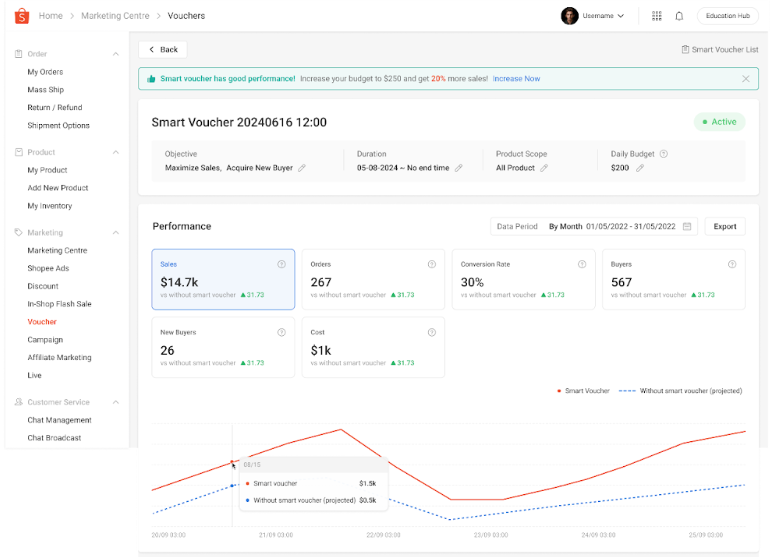Open Live in sidebar
This screenshot has width=774, height=557.
tap(35, 375)
